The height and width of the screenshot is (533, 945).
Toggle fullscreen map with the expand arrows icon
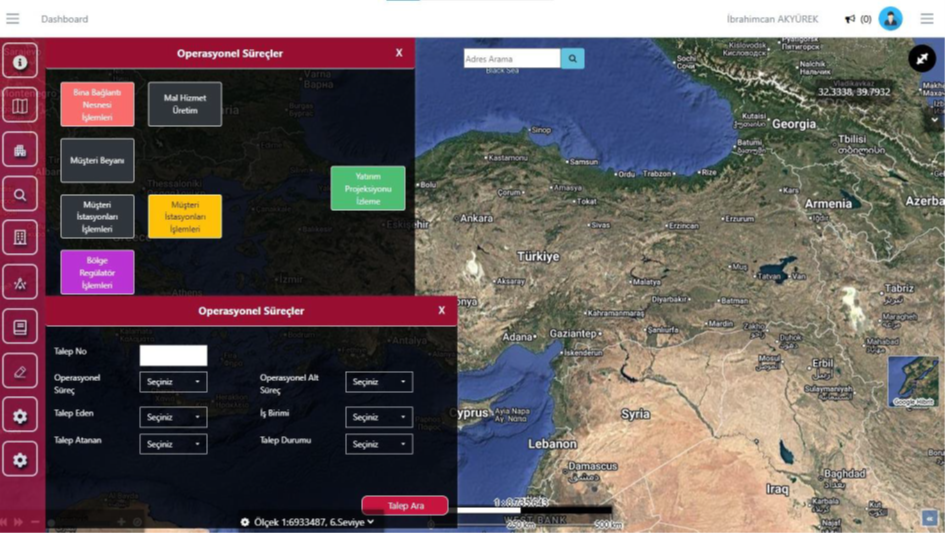921,59
